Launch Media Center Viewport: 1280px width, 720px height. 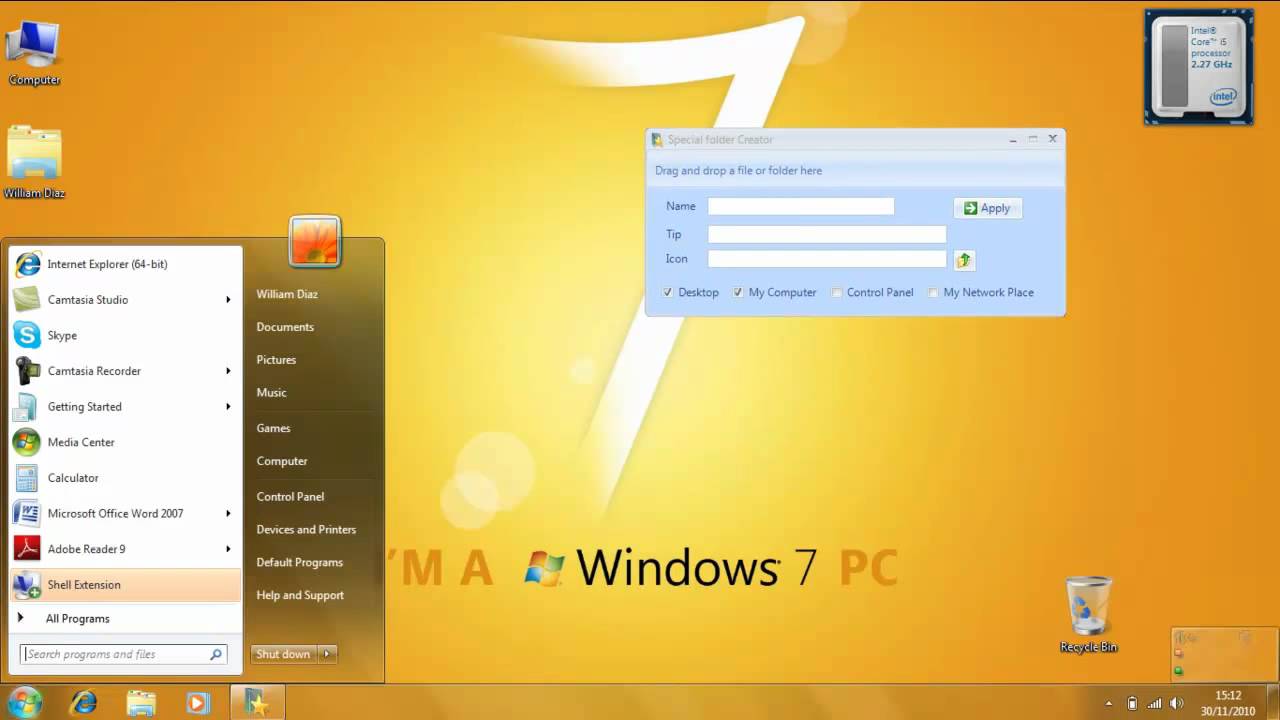(x=126, y=442)
